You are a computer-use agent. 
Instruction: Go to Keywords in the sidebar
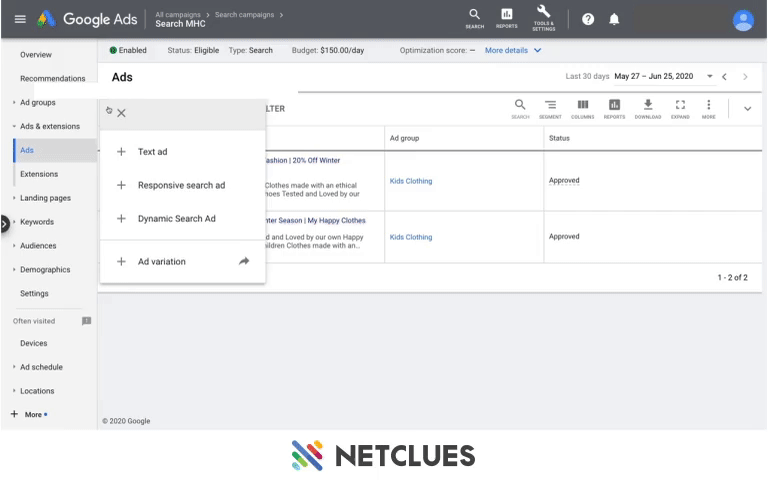(37, 222)
